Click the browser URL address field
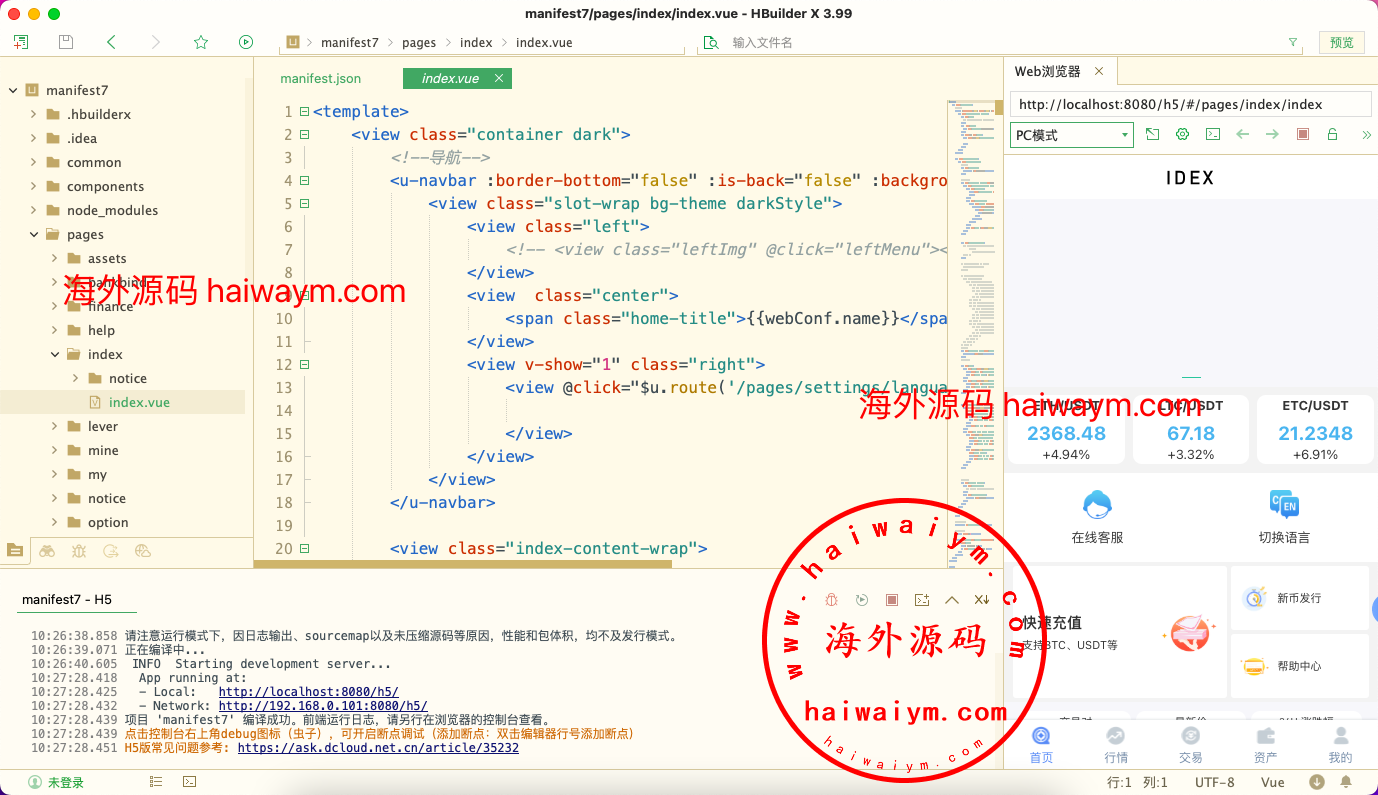This screenshot has height=795, width=1378. coord(1190,104)
